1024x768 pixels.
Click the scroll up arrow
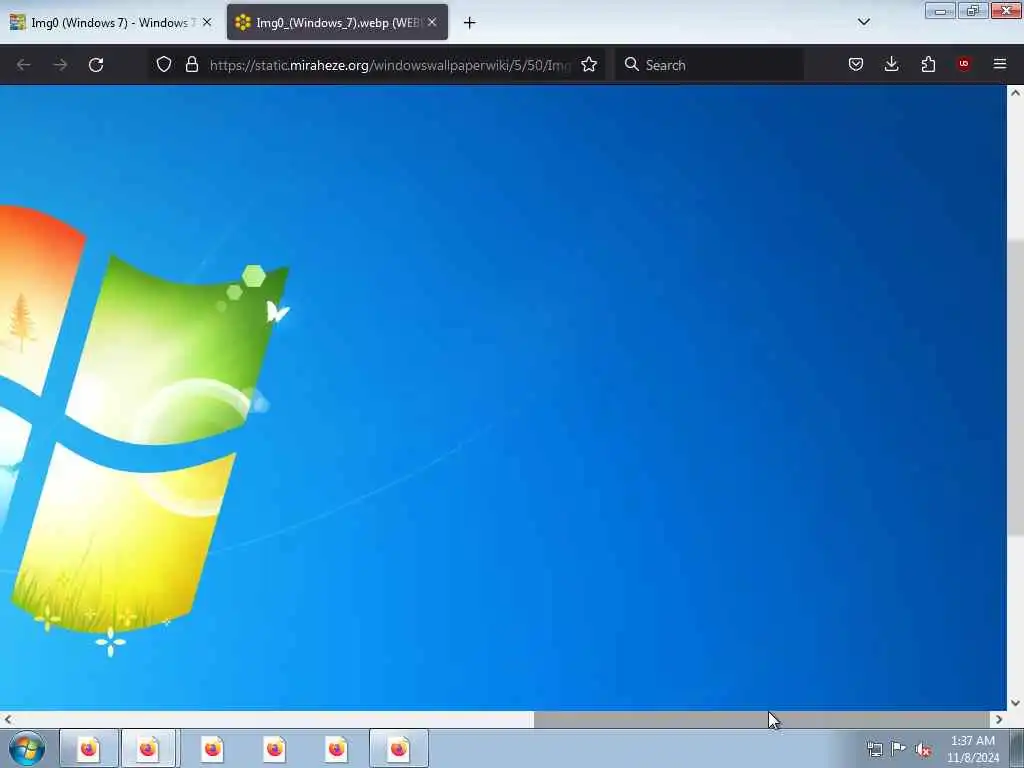coord(1015,93)
